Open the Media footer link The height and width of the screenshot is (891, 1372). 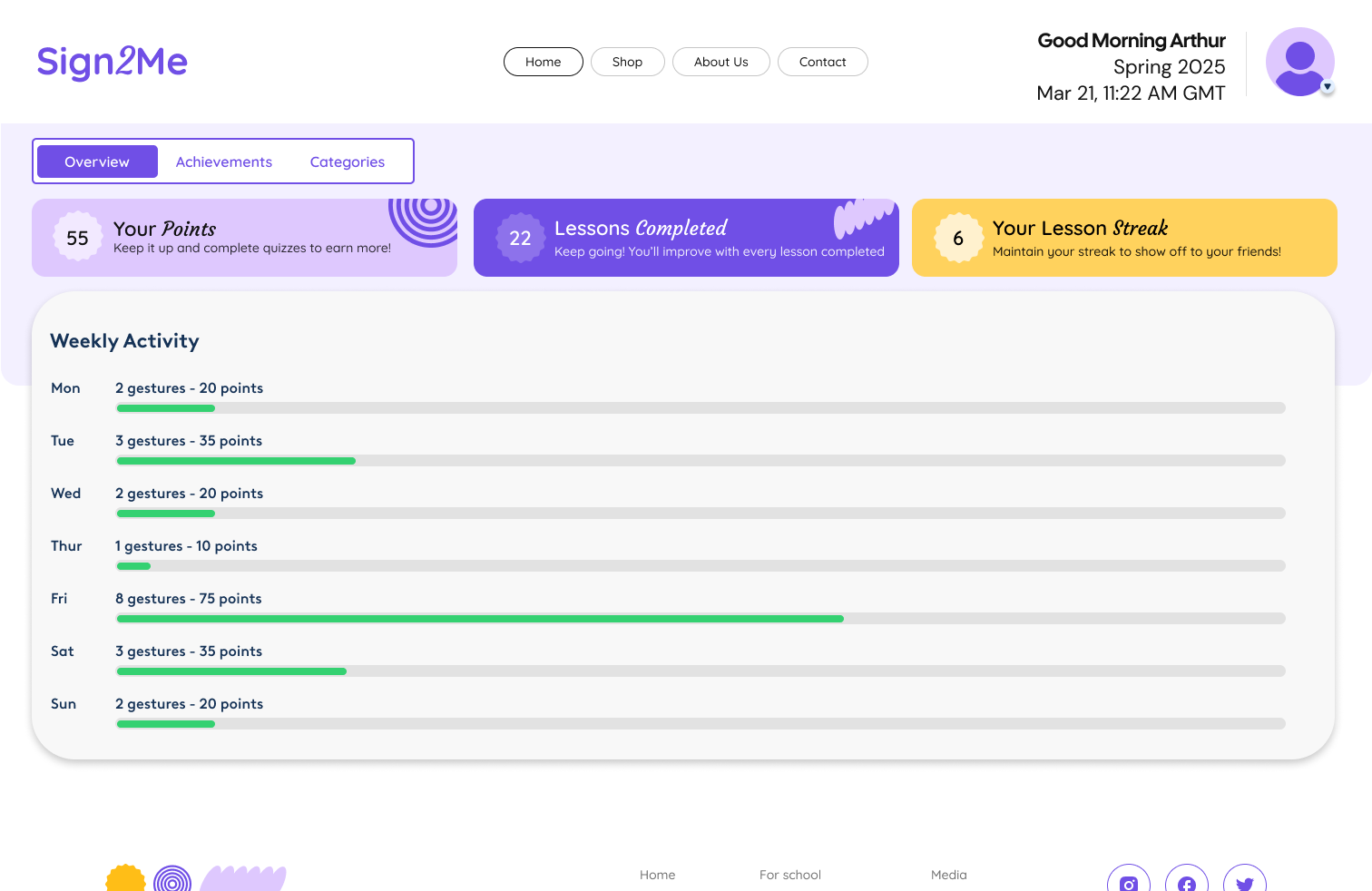pyautogui.click(x=949, y=875)
